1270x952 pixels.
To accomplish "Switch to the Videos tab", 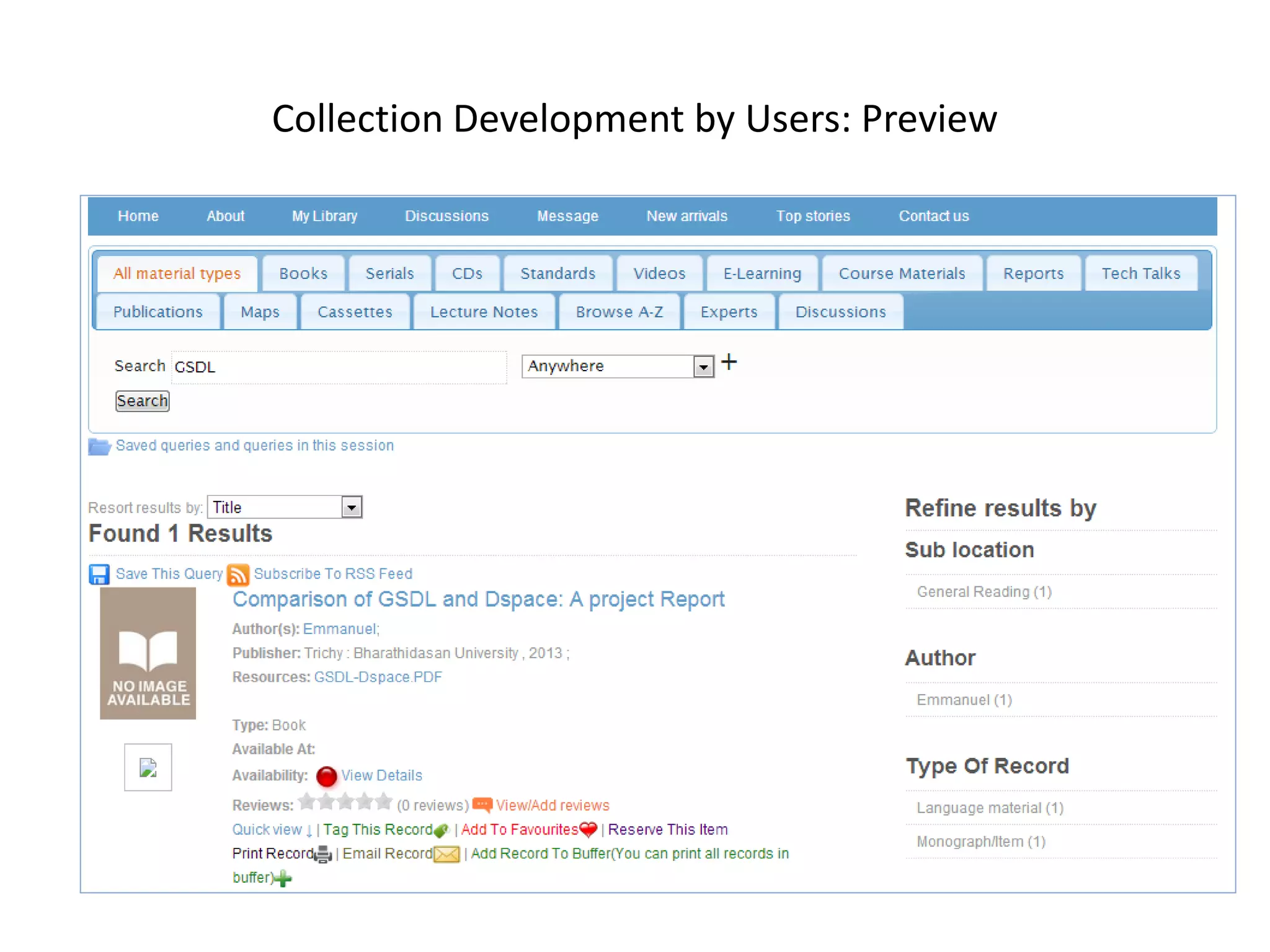I will (x=659, y=274).
